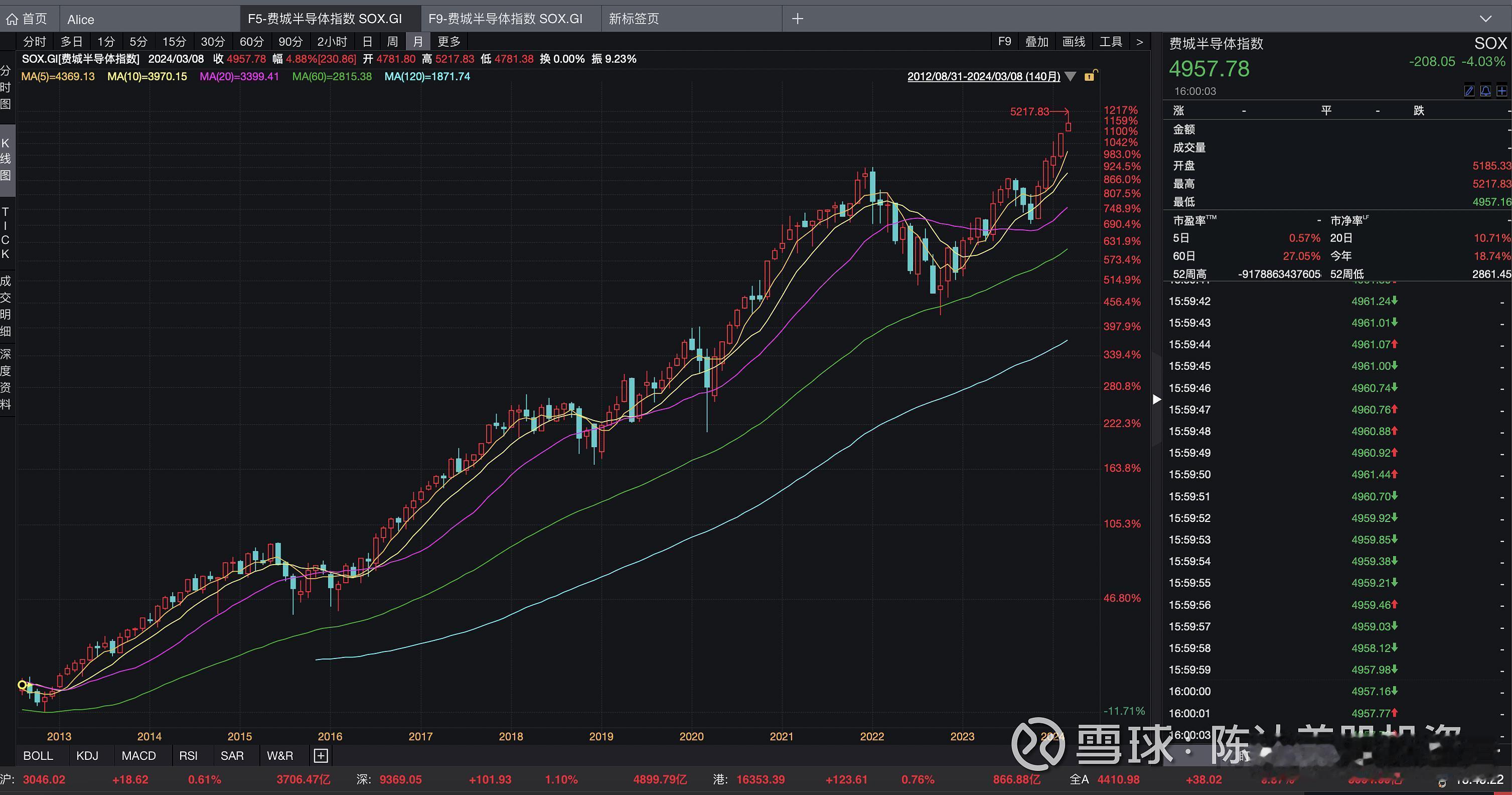Image resolution: width=1512 pixels, height=795 pixels.
Task: Click the 15:59:50 tick row
Action: [x=1337, y=474]
